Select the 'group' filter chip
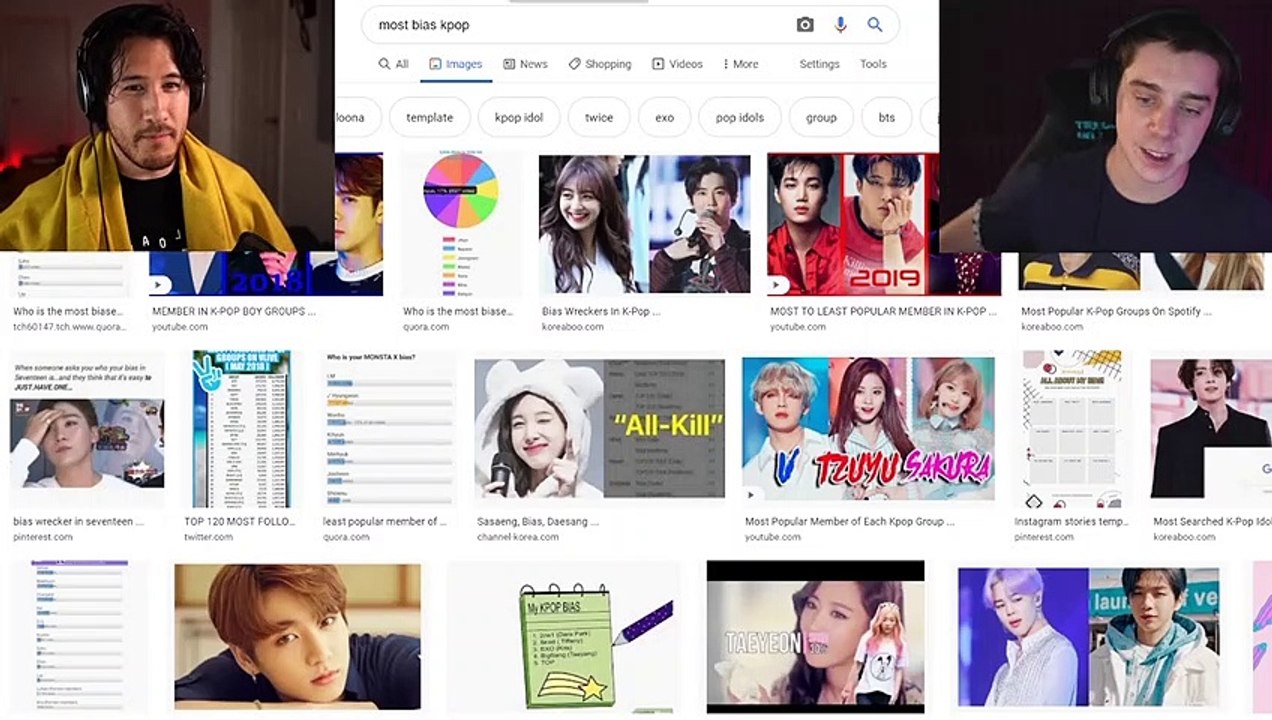This screenshot has height=720, width=1272. click(821, 117)
